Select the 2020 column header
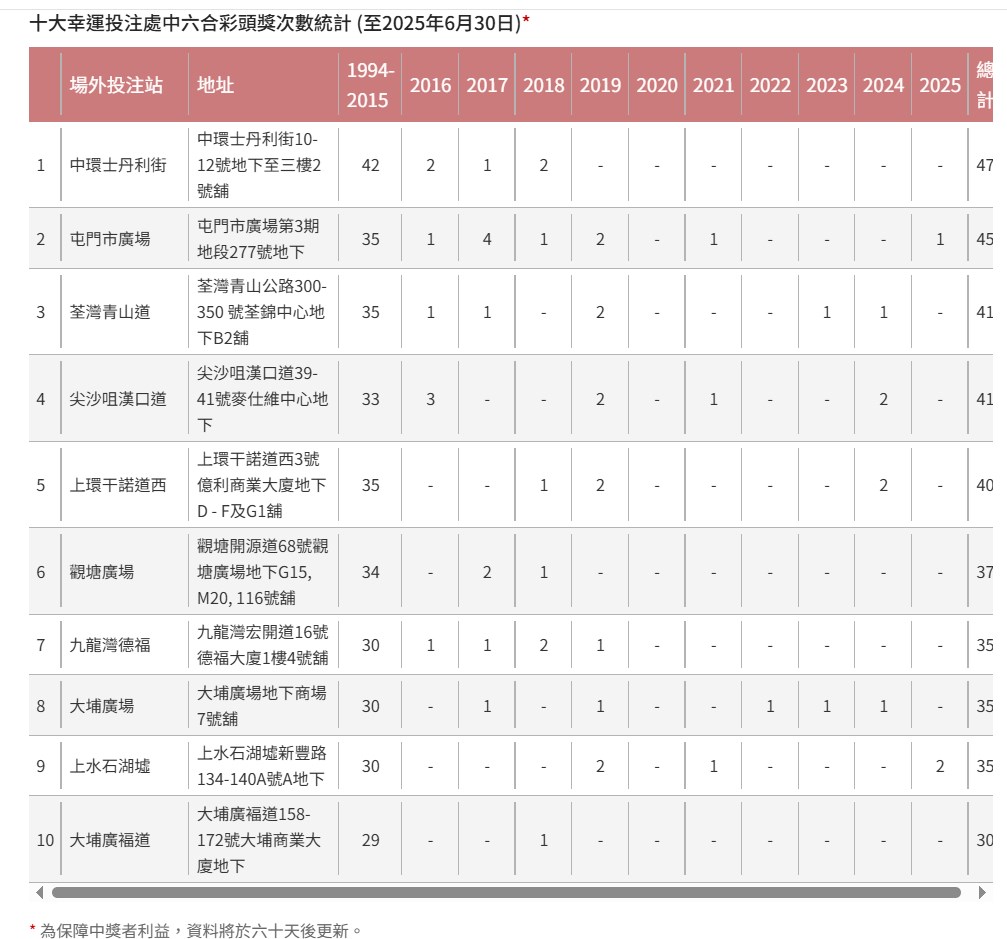Screen dimensions: 1007x939 [x=657, y=85]
